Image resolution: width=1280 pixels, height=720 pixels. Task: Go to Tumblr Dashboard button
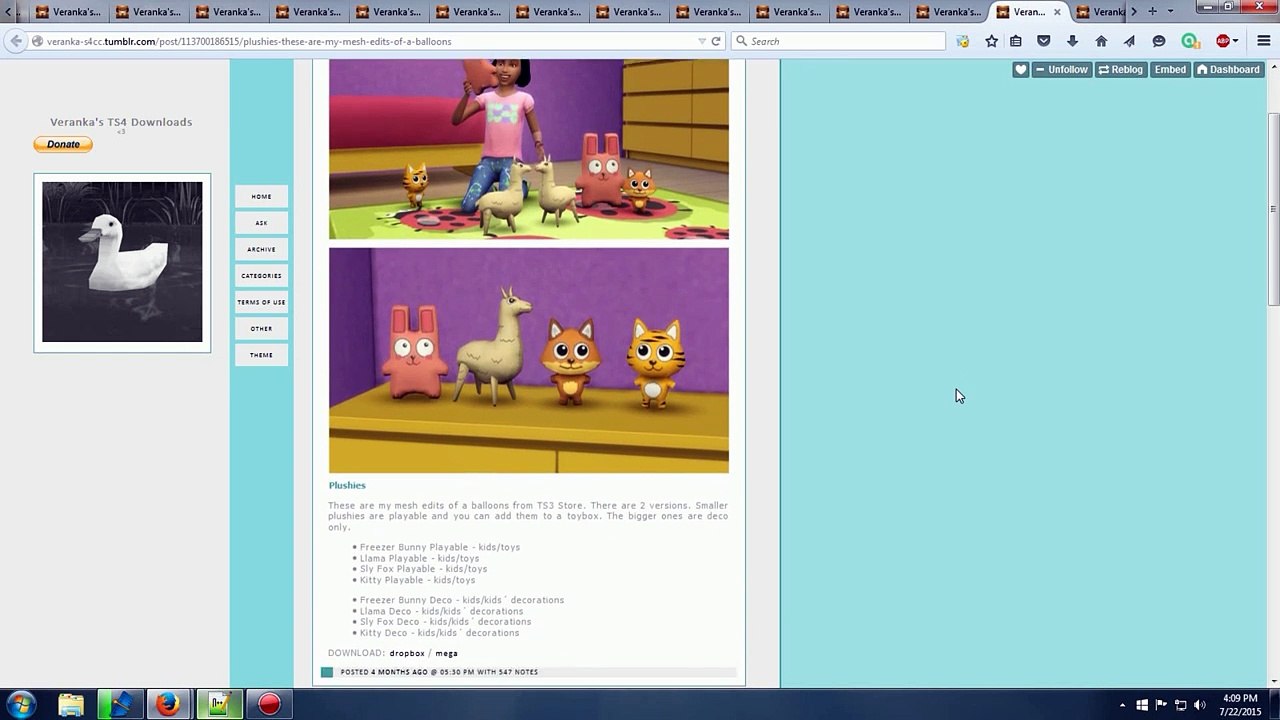(x=1228, y=70)
